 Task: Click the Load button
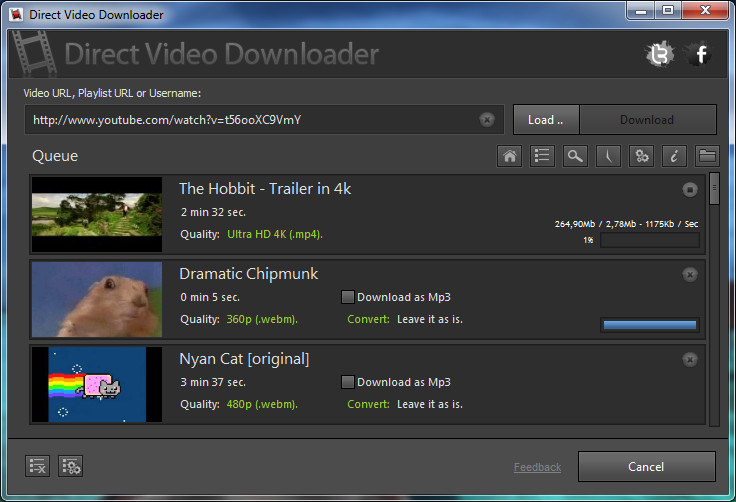pos(546,120)
